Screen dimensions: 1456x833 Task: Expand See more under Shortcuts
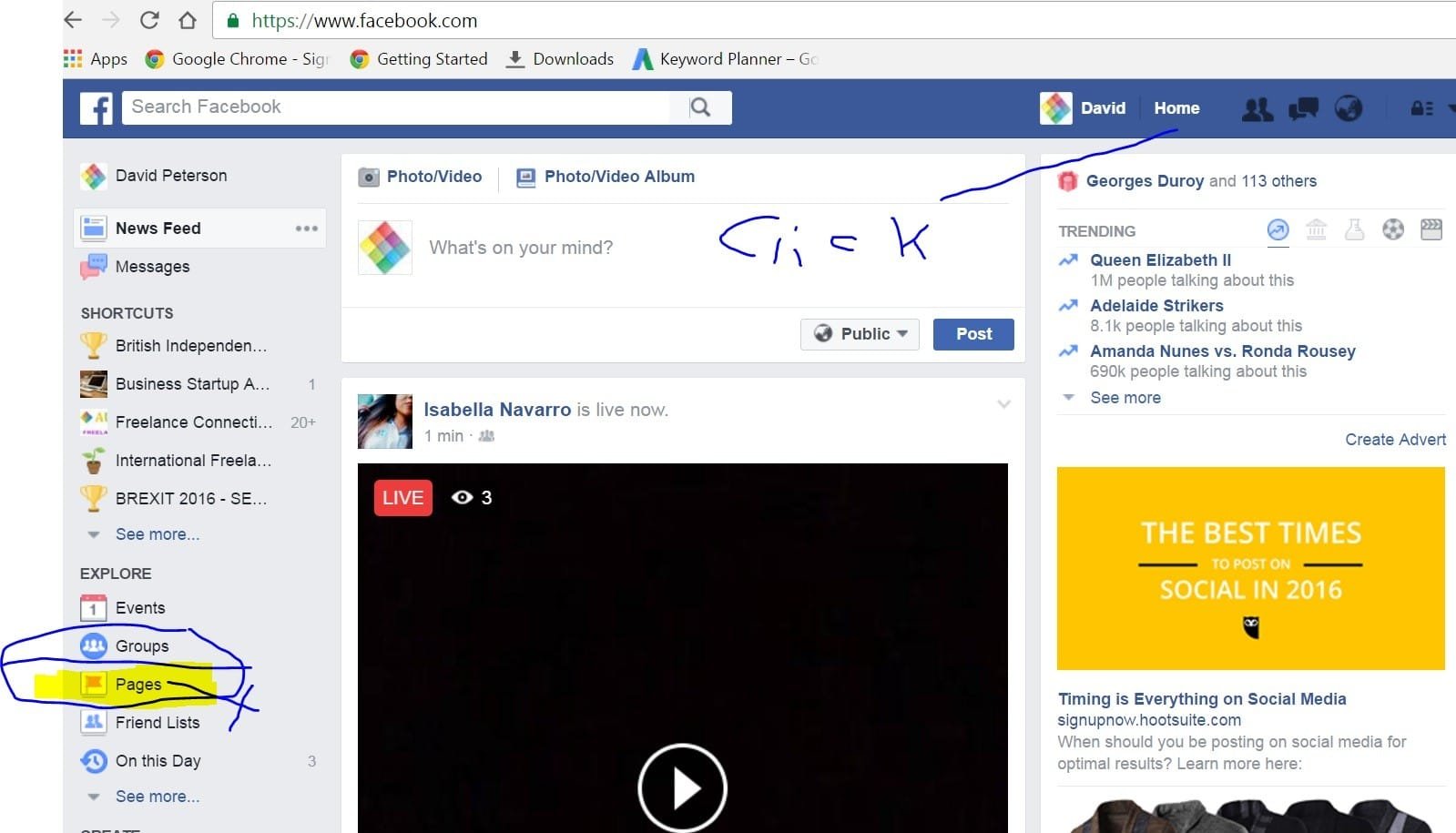pyautogui.click(x=158, y=534)
